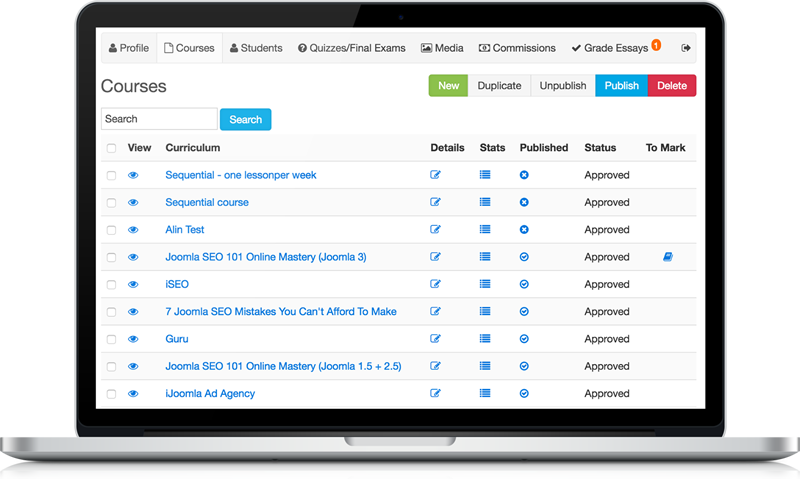
Task: Click the red Delete button
Action: (x=672, y=86)
